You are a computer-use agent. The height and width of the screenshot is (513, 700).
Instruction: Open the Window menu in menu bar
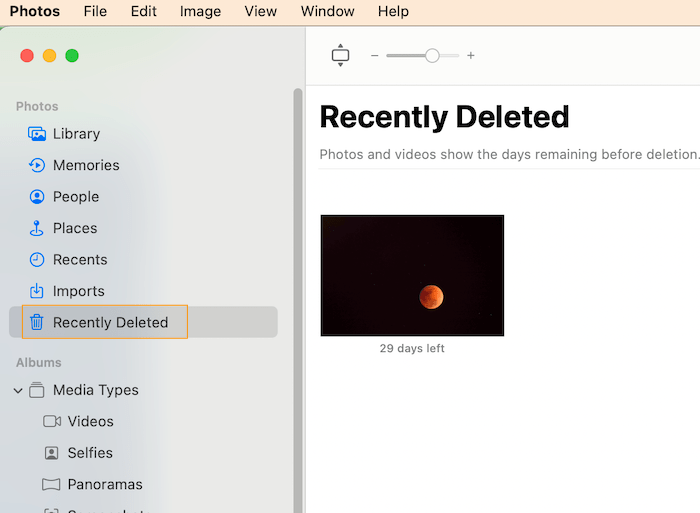point(327,12)
